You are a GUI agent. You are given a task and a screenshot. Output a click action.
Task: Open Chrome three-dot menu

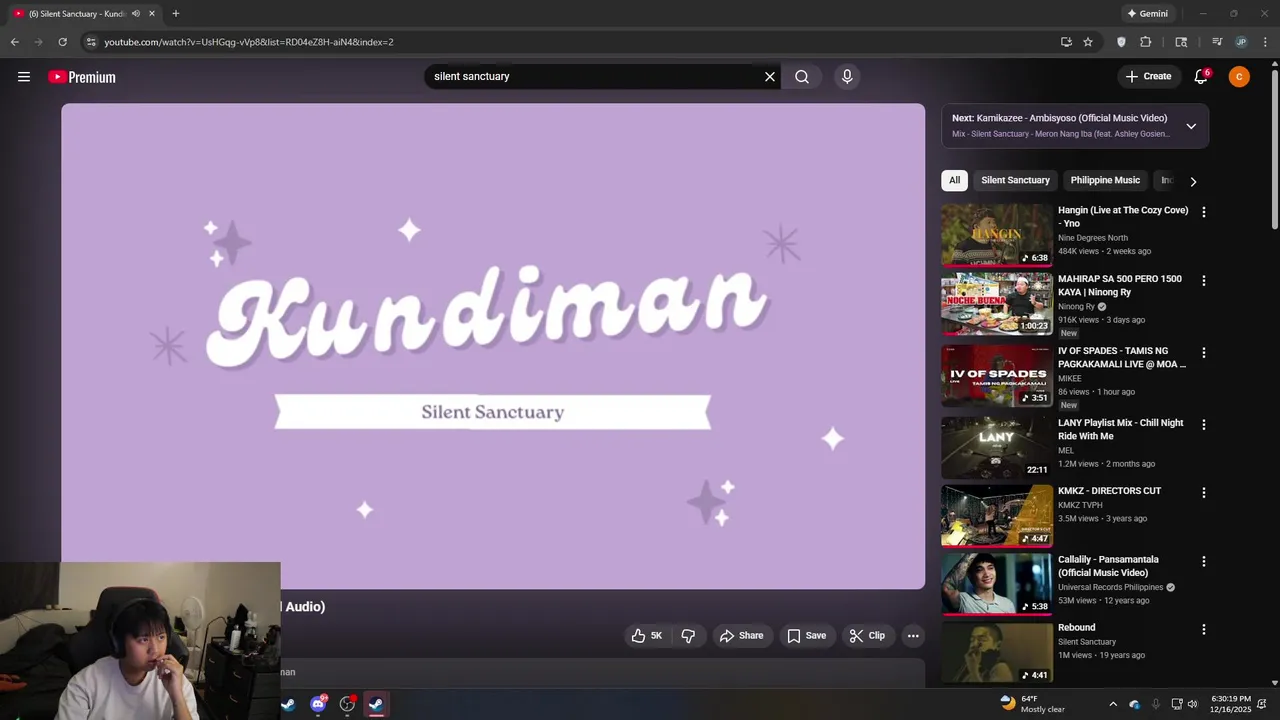1265,42
